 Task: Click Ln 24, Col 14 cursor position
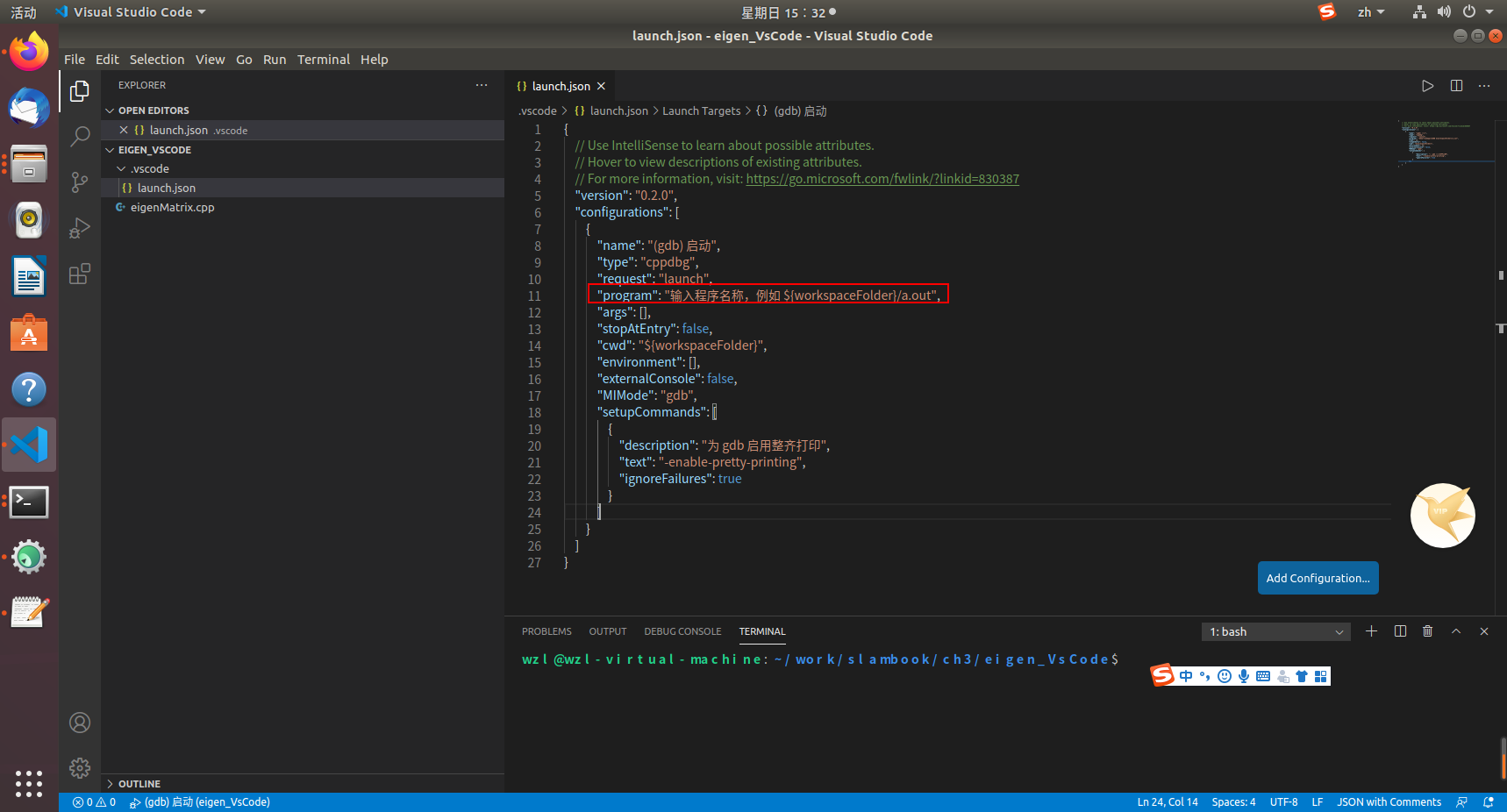(x=1168, y=802)
